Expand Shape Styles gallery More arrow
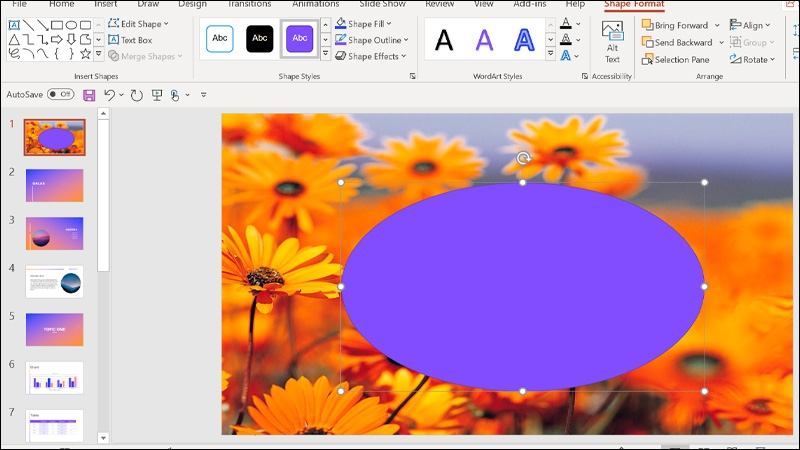The height and width of the screenshot is (450, 800). click(x=325, y=53)
